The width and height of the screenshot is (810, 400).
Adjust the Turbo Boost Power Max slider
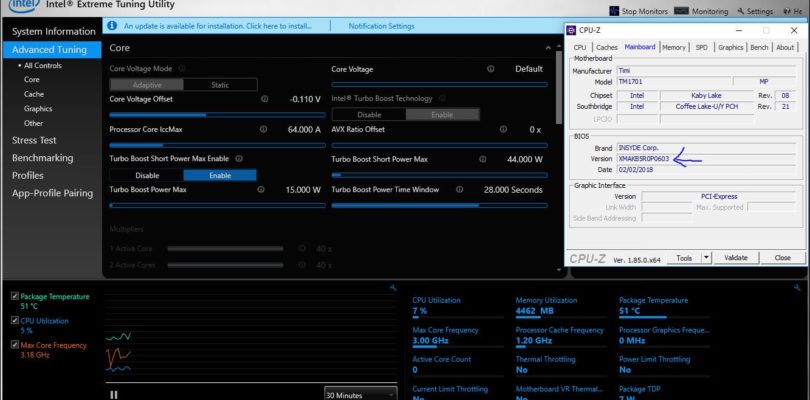217,205
